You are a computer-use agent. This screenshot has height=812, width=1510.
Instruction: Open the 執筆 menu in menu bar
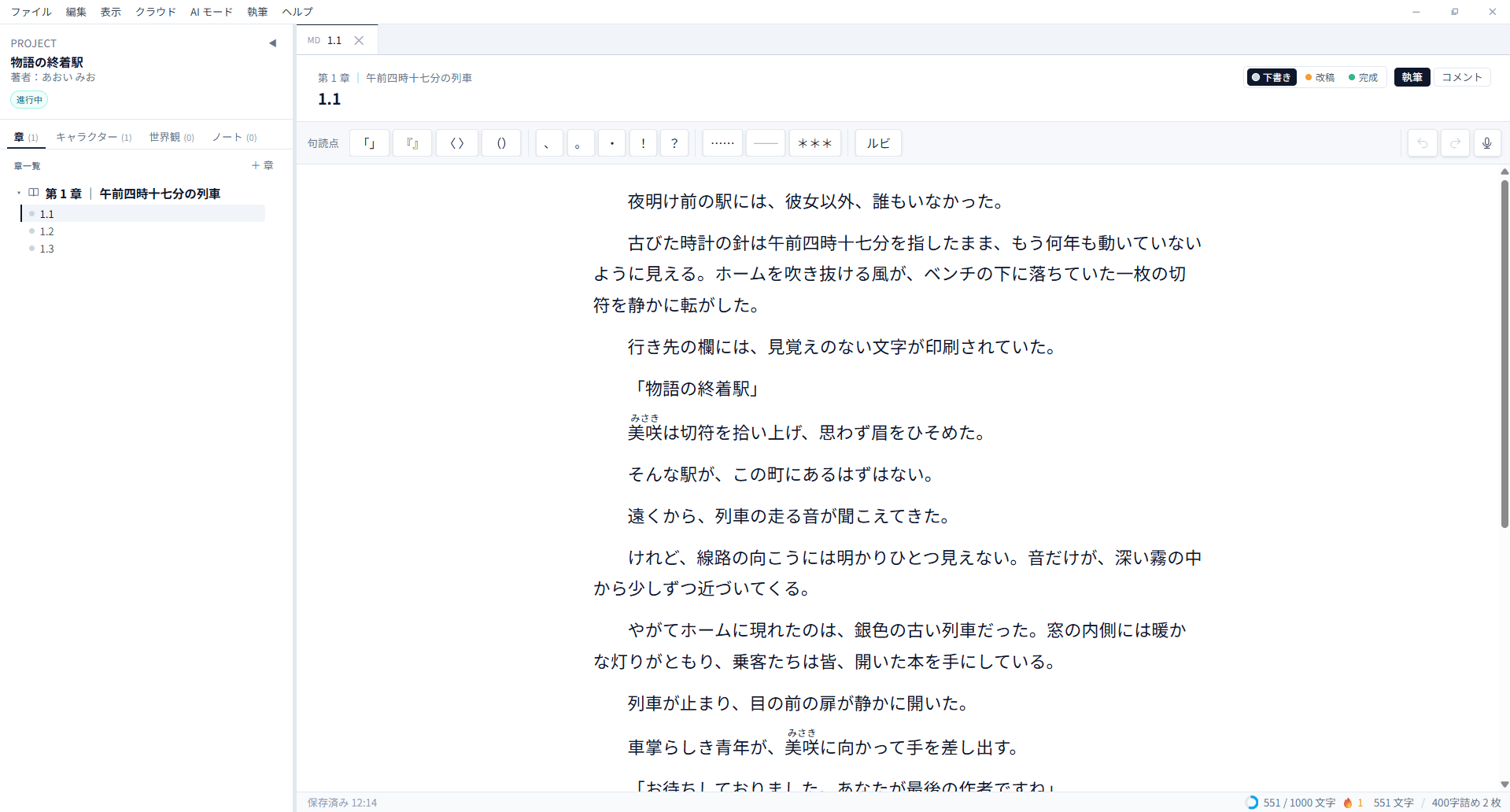pos(257,12)
